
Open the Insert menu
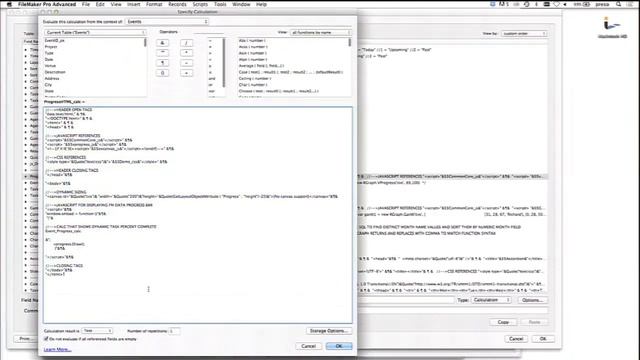pyautogui.click(x=133, y=4)
